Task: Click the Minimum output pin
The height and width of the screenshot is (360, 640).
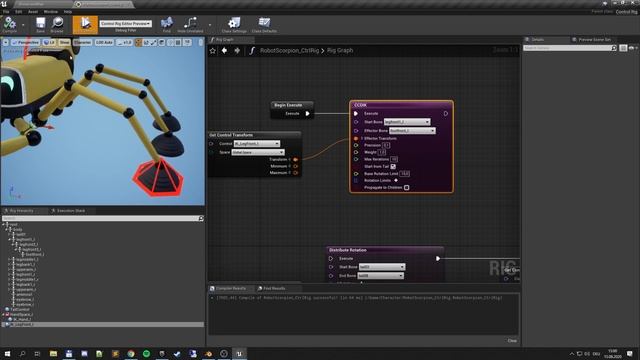Action: pos(296,166)
